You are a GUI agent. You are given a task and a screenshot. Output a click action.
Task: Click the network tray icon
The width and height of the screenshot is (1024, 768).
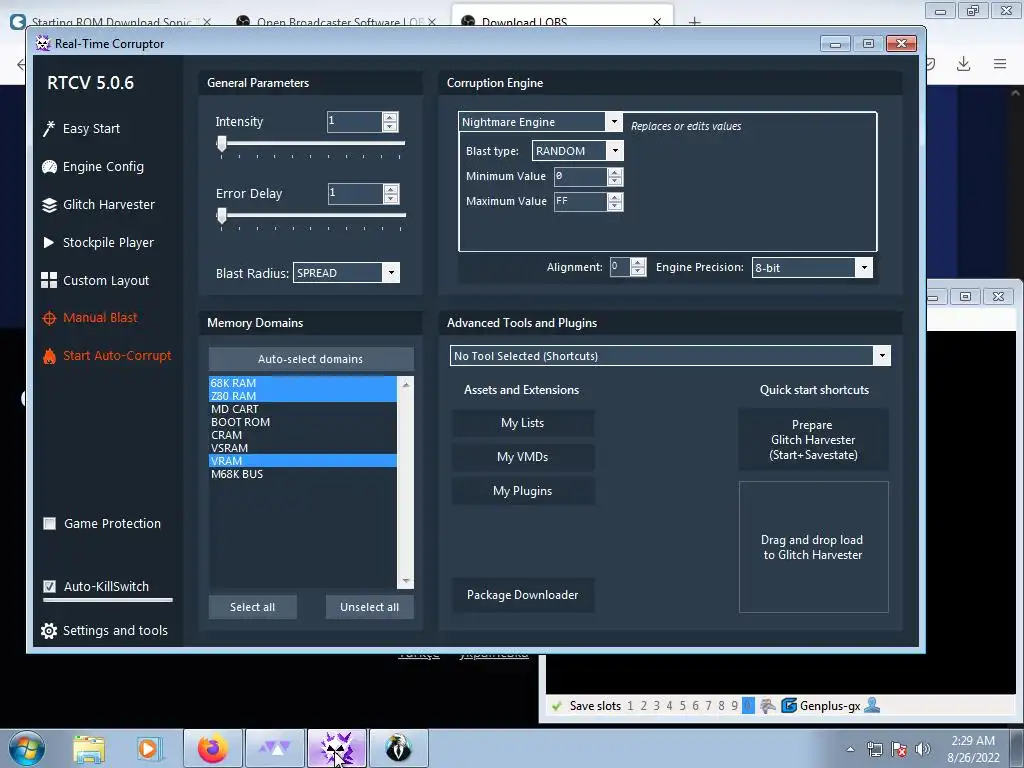[x=874, y=749]
